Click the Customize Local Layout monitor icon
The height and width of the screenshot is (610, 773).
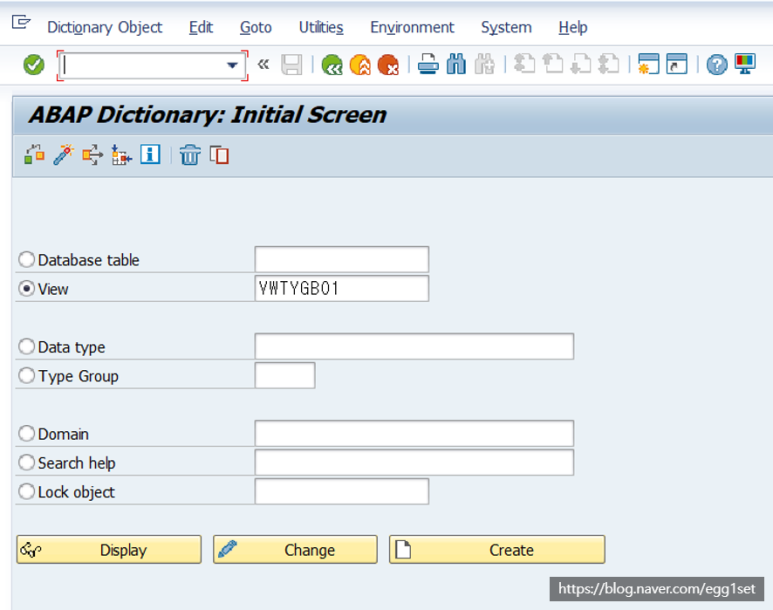[744, 64]
